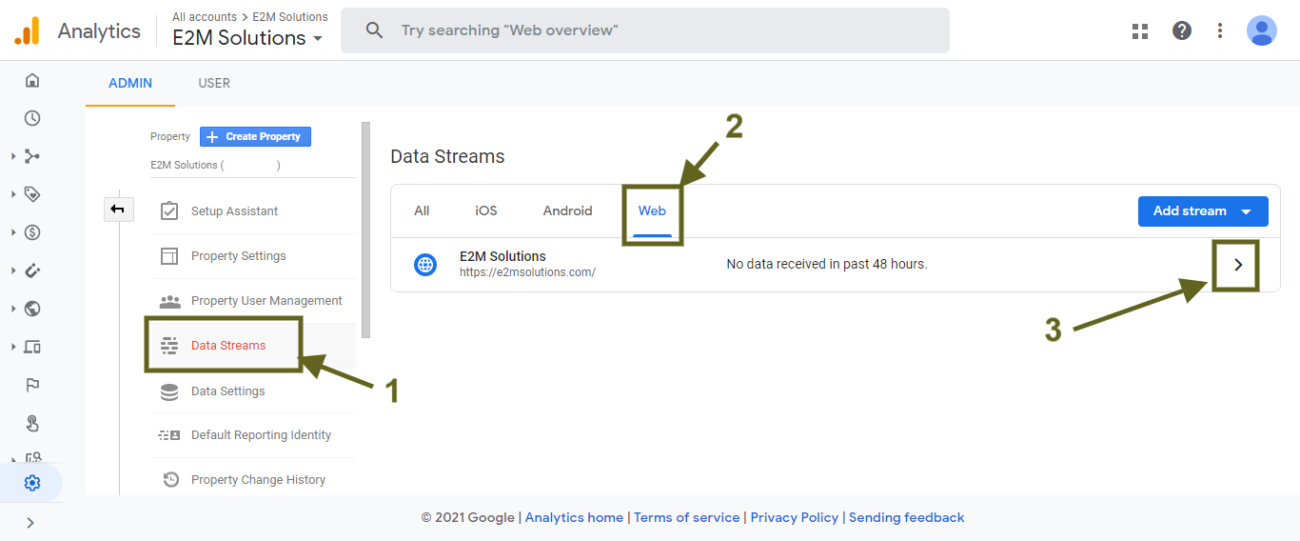Open the three-dot more options menu
Screen dimensions: 1300x541
point(1220,31)
